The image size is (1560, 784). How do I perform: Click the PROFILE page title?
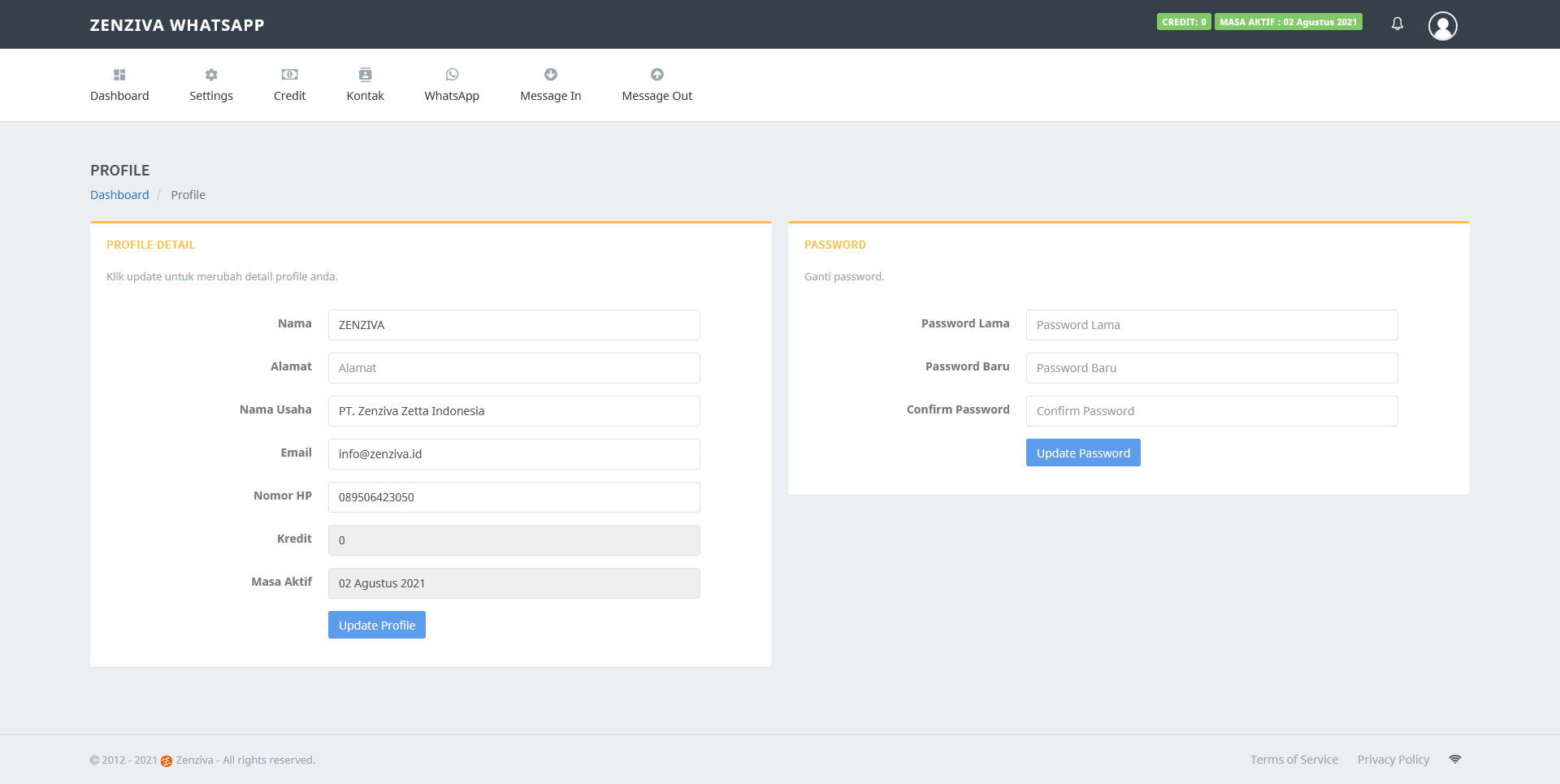[120, 171]
